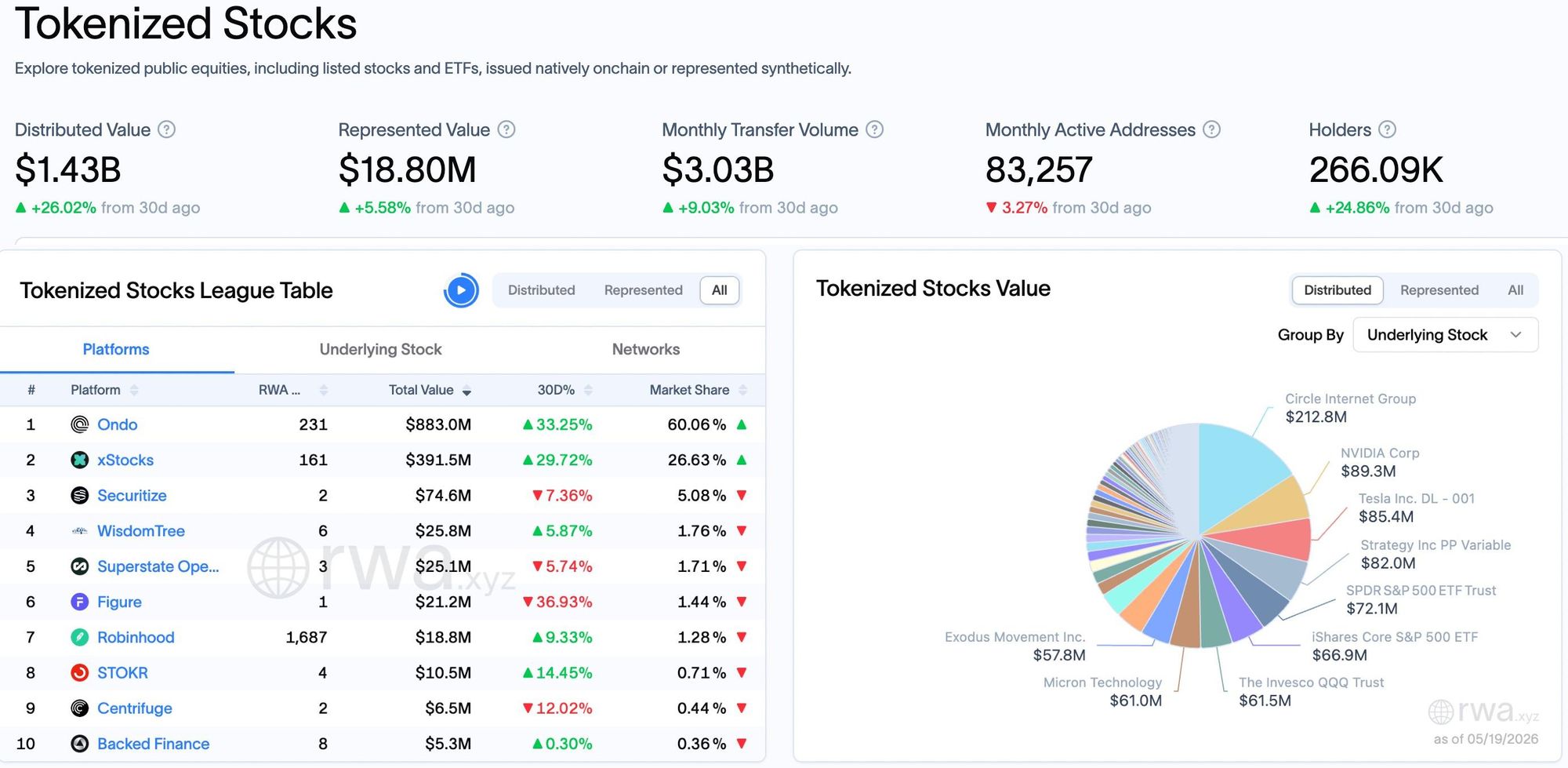Open the Ondo platform link

118,424
